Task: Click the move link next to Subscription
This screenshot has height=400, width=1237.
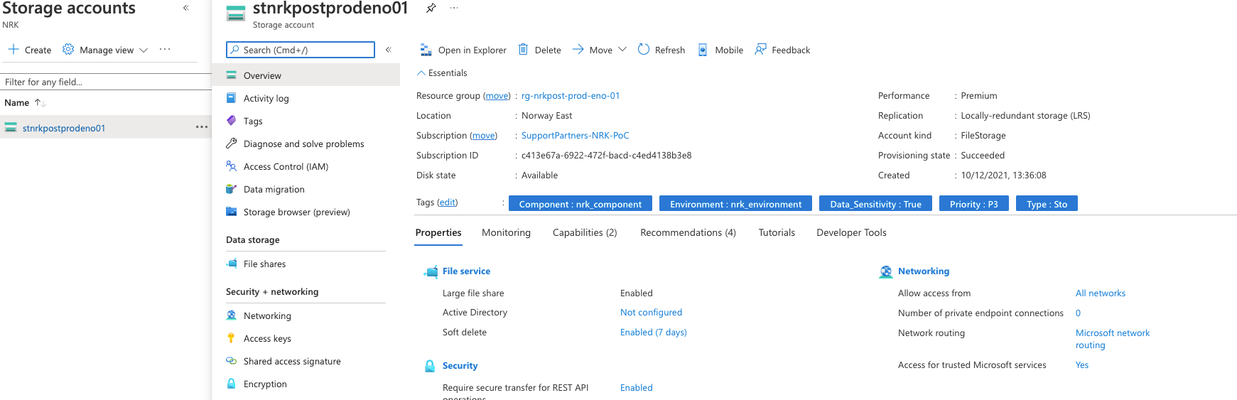Action: coord(484,135)
